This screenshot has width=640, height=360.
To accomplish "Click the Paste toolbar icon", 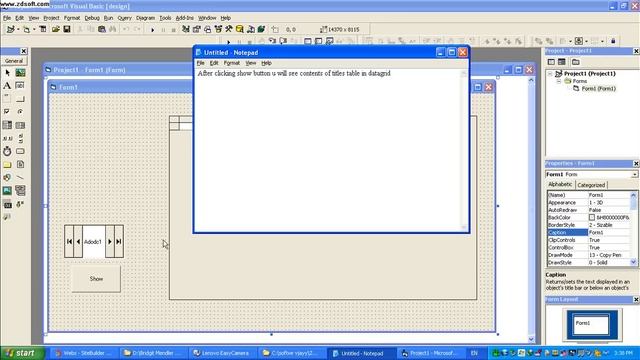I will coord(102,29).
